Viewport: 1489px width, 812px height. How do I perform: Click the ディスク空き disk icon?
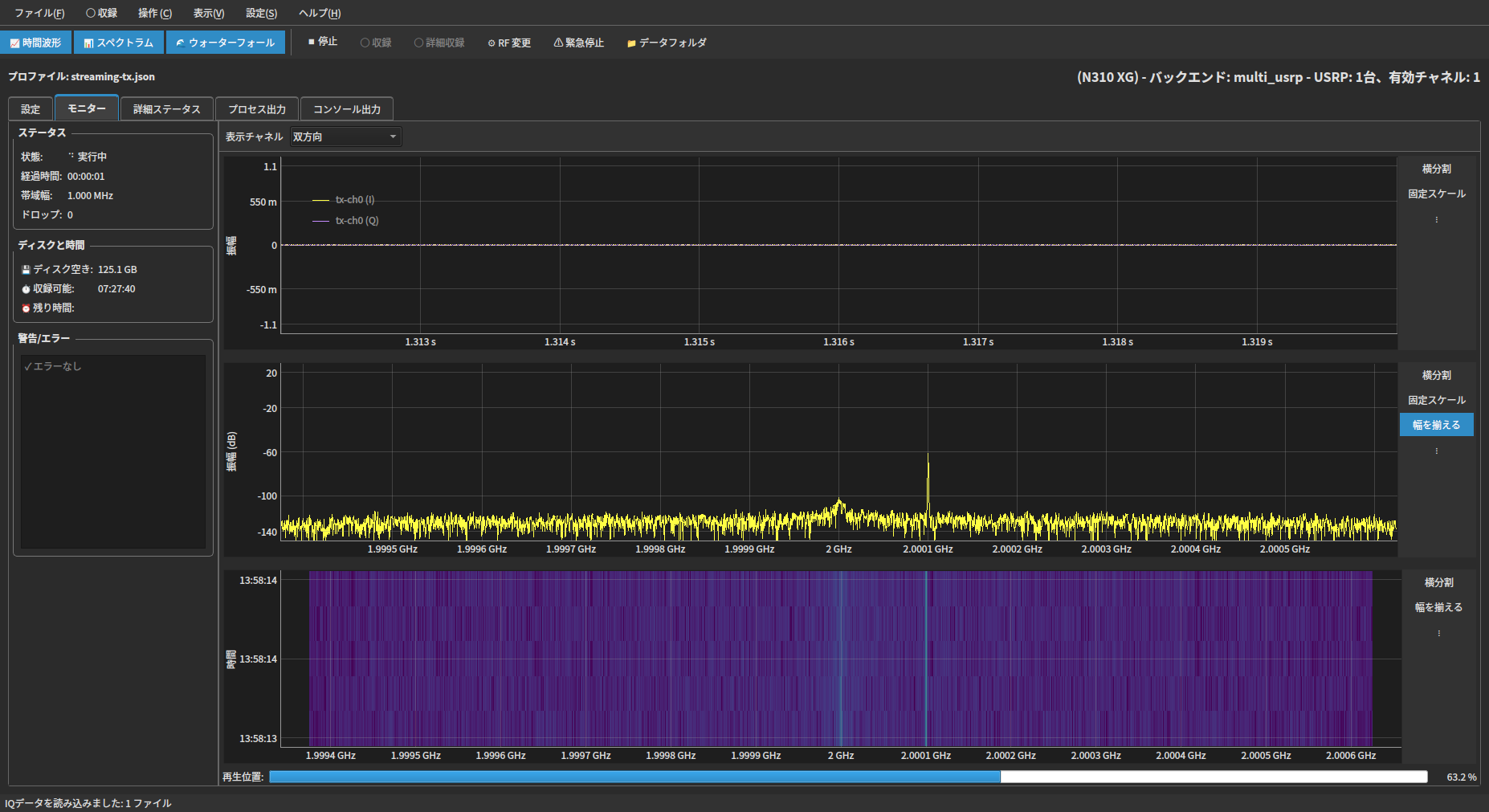tap(26, 270)
